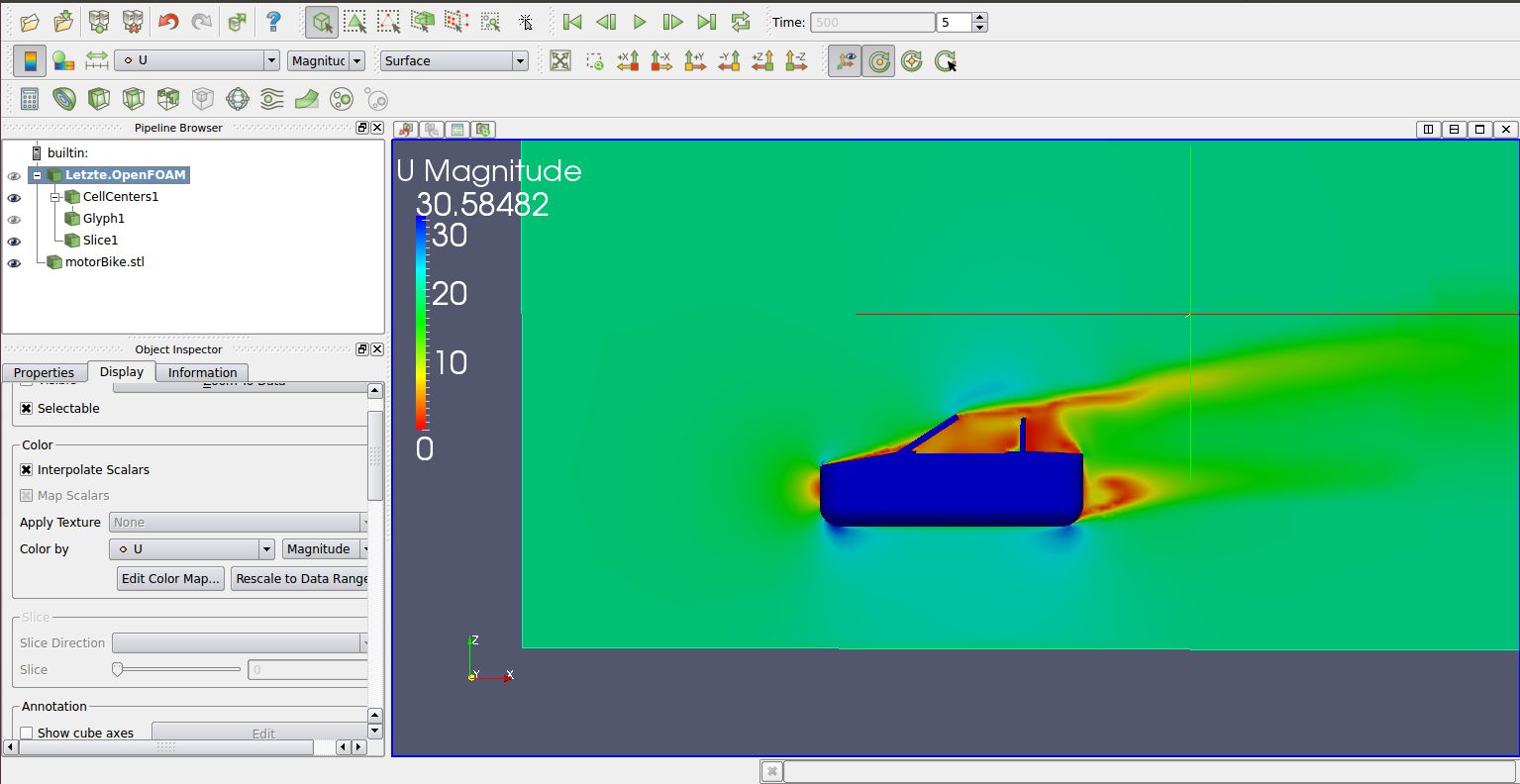Play the animation
This screenshot has width=1520, height=784.
640,22
